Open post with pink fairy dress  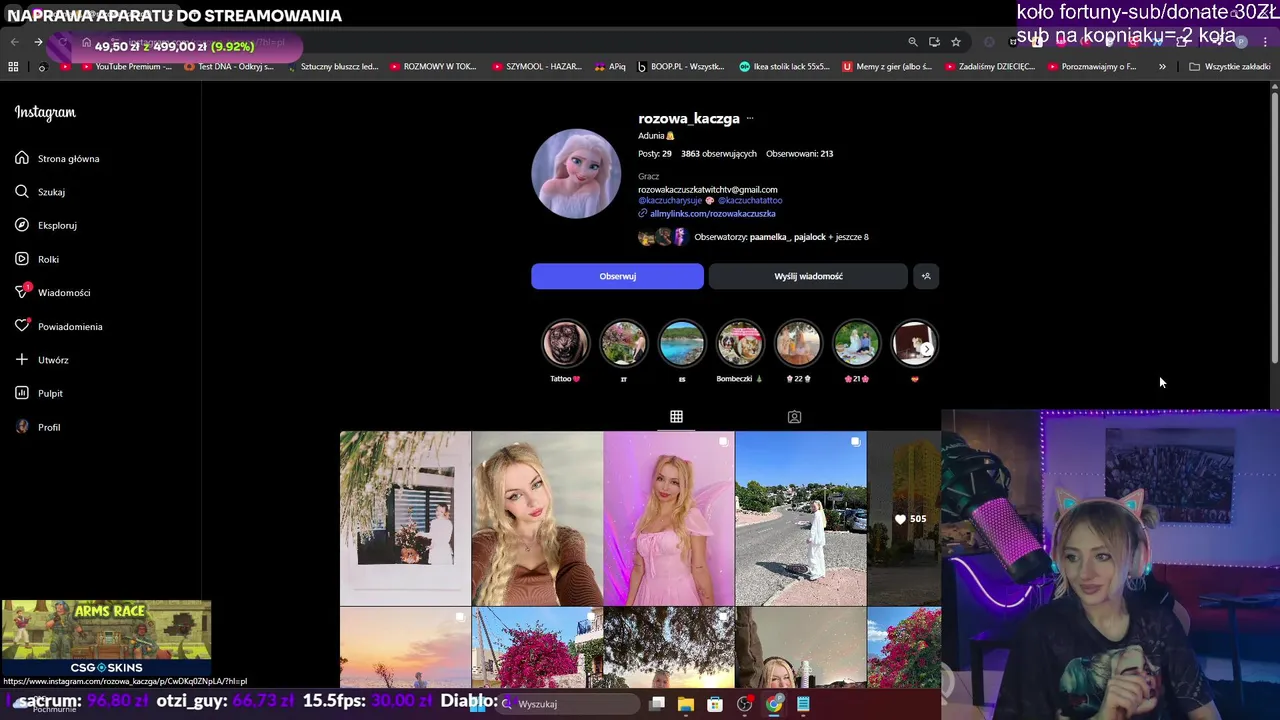pyautogui.click(x=669, y=518)
